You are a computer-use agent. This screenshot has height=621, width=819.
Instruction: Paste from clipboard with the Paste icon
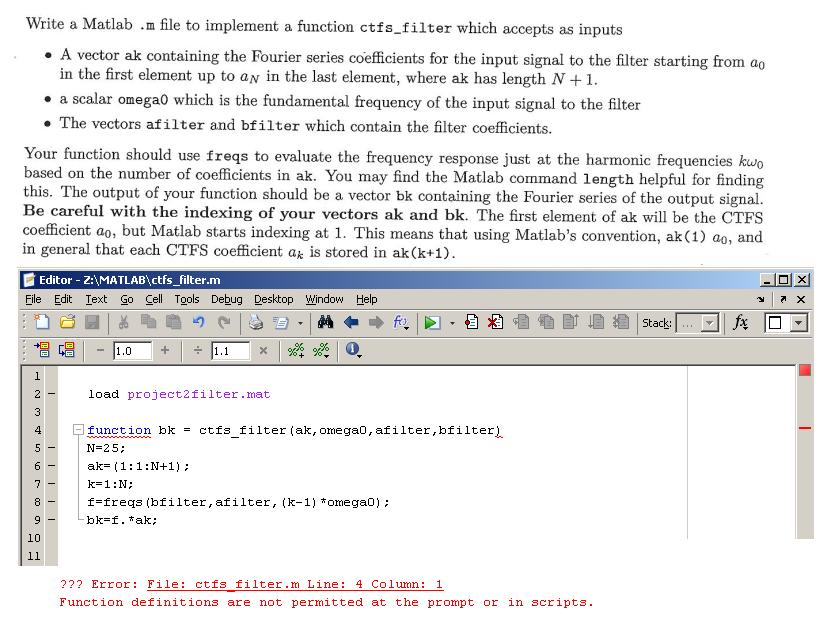click(173, 322)
